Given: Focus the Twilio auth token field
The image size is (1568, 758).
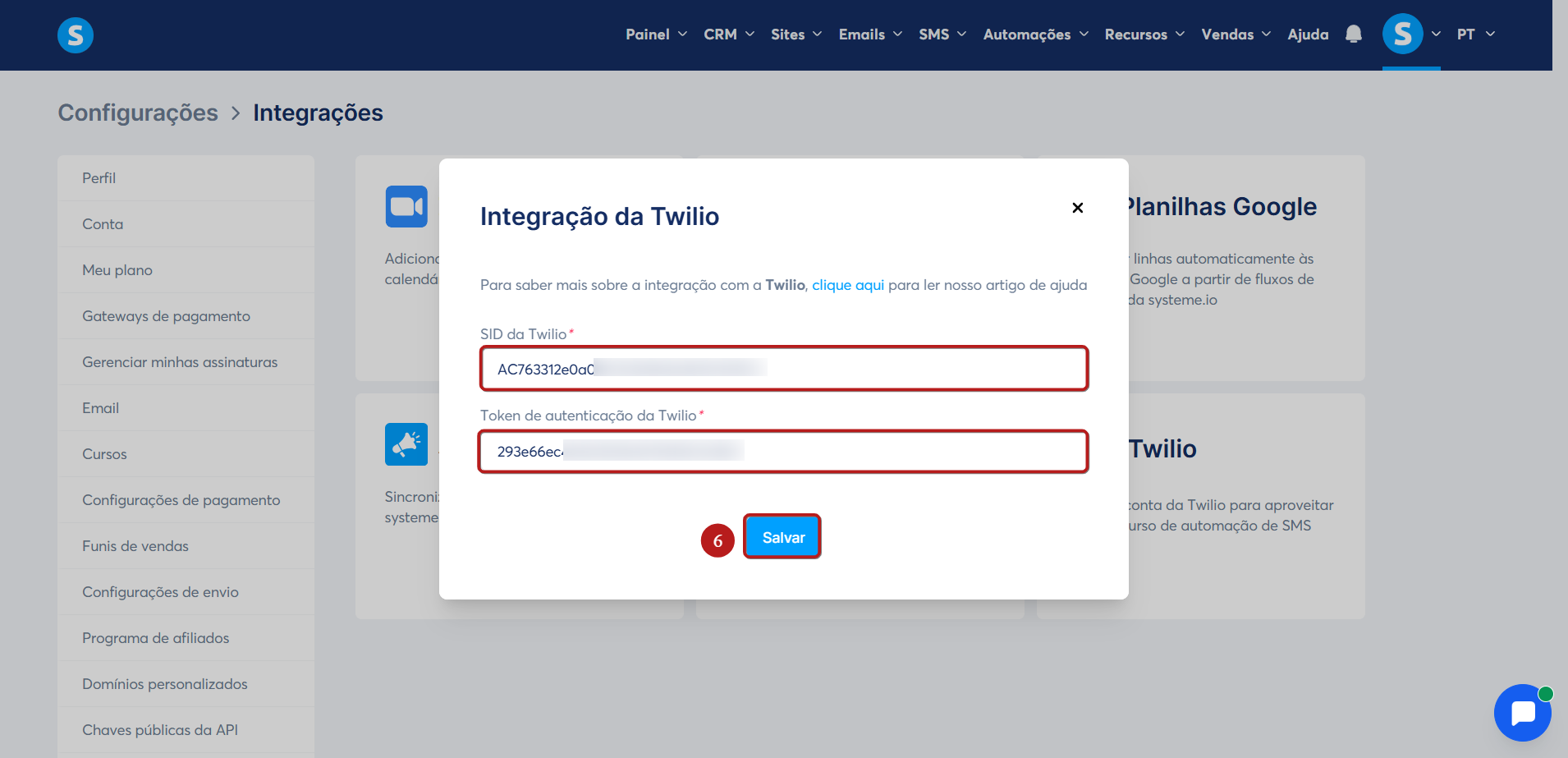Looking at the screenshot, I should pos(784,452).
